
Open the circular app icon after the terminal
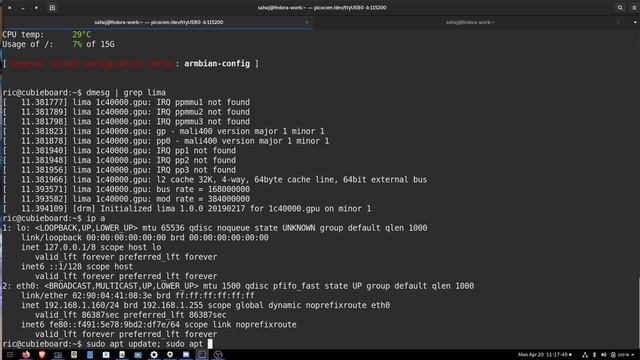[218, 355]
